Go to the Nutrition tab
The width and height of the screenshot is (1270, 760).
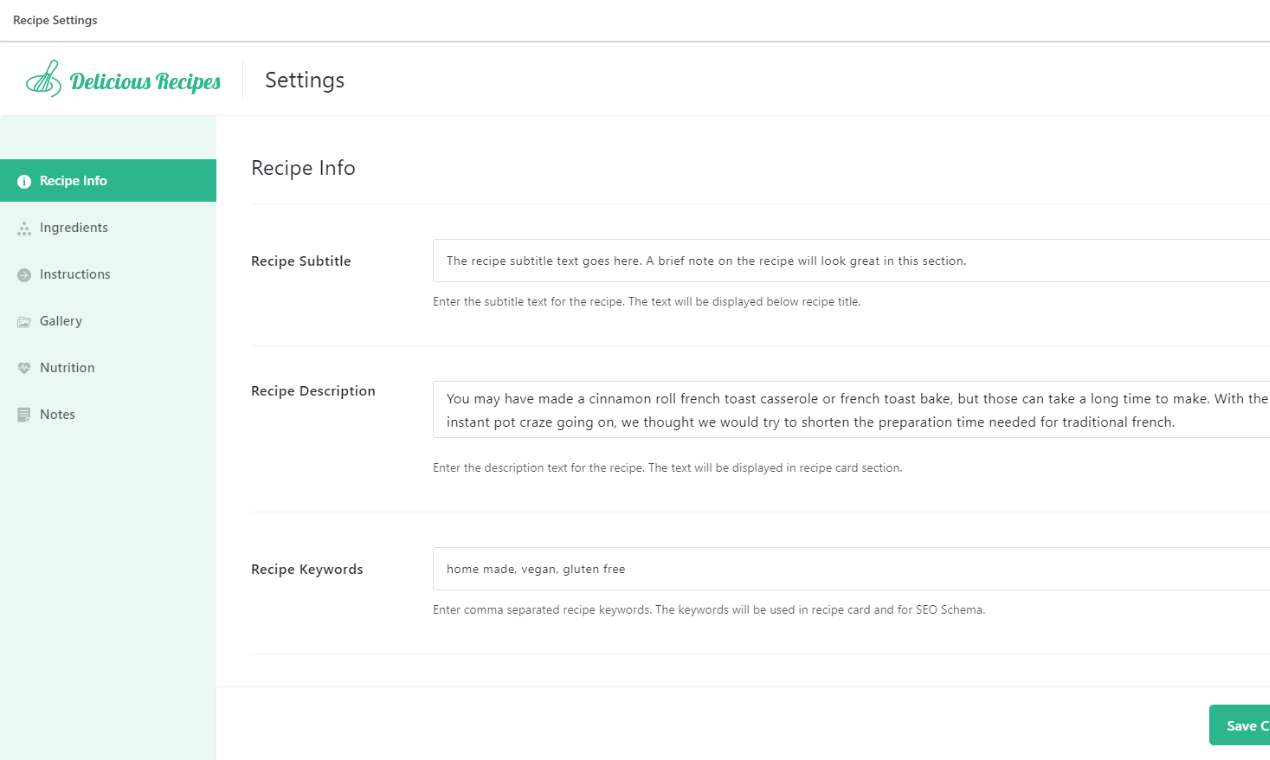[108, 368]
